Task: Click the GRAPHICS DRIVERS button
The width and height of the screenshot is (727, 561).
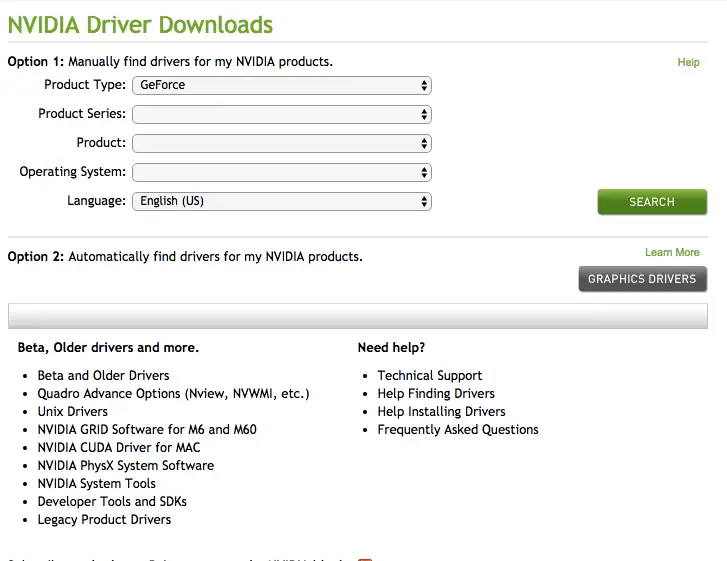Action: 642,279
